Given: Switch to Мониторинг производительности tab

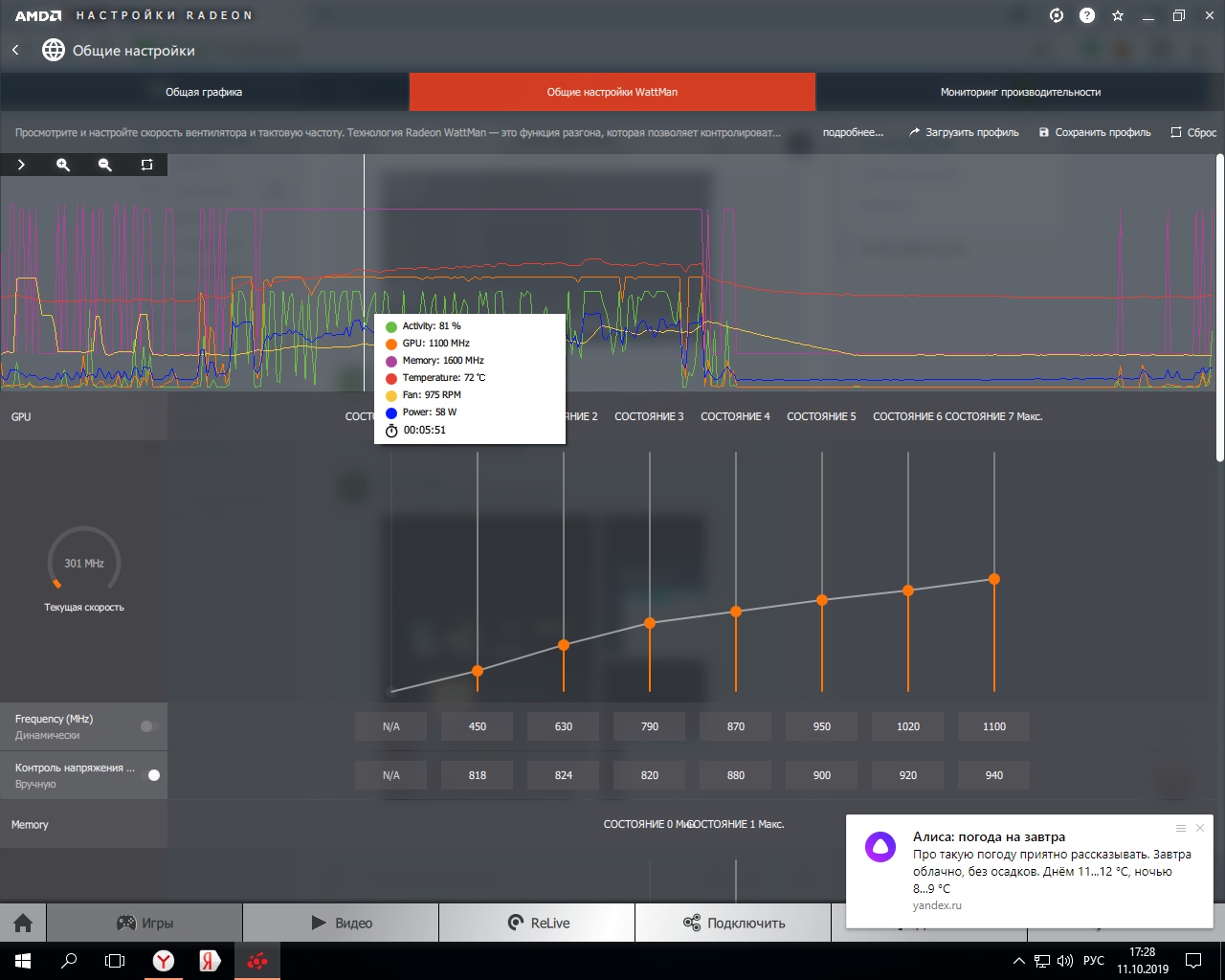Looking at the screenshot, I should click(x=1020, y=92).
